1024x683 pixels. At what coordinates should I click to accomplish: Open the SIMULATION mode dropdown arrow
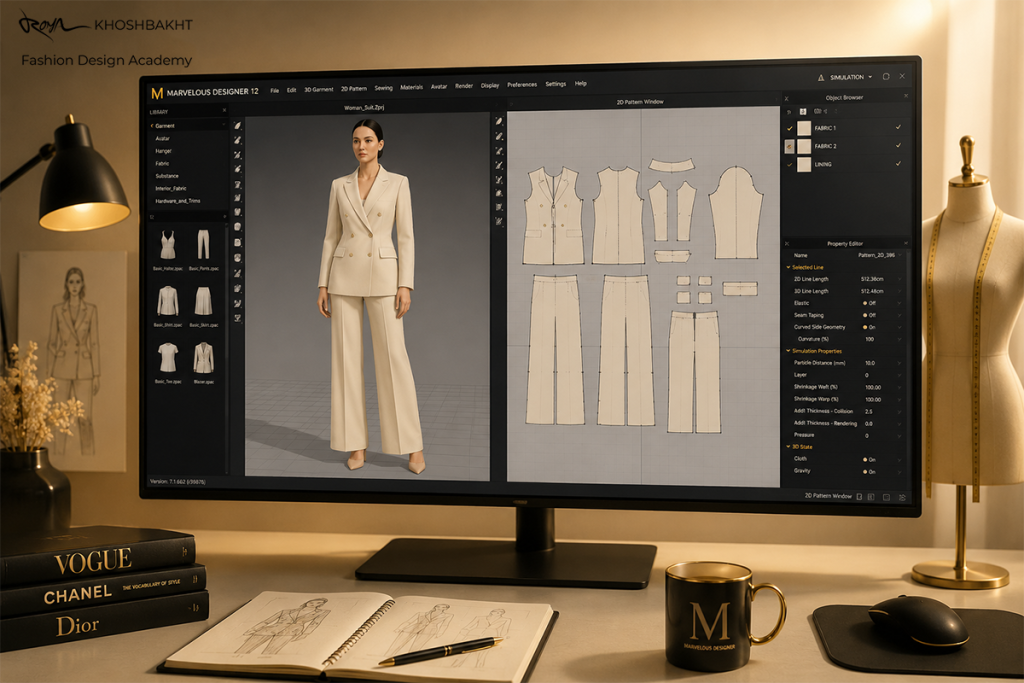pyautogui.click(x=870, y=77)
